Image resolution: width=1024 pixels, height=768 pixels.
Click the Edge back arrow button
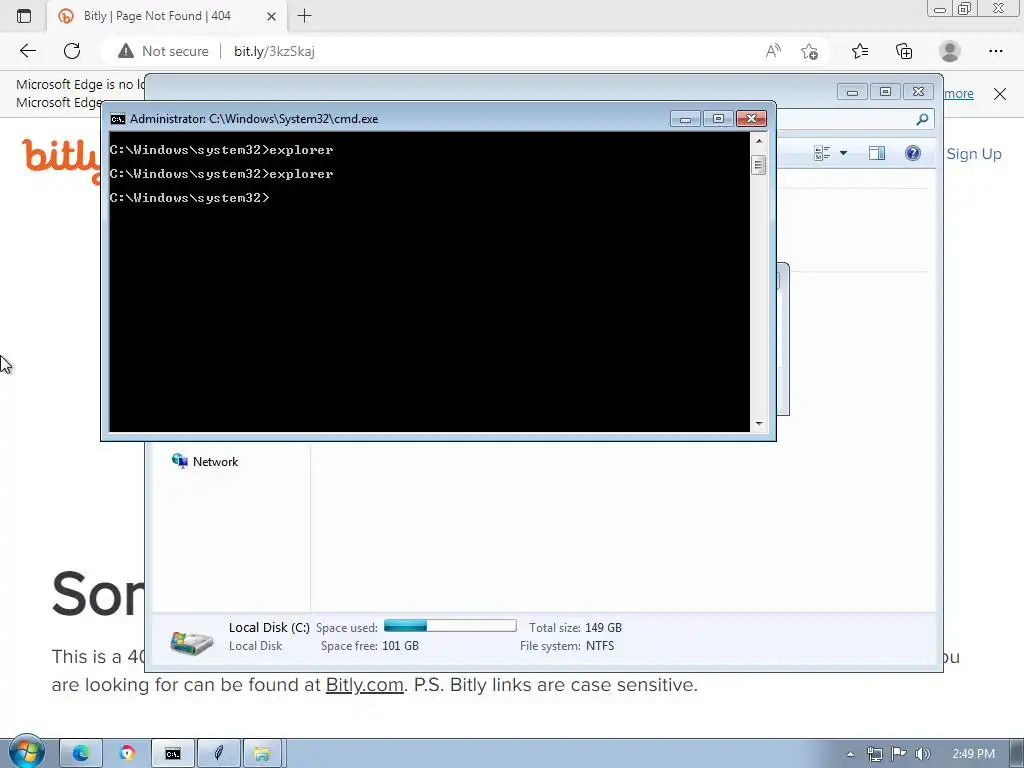(x=28, y=51)
